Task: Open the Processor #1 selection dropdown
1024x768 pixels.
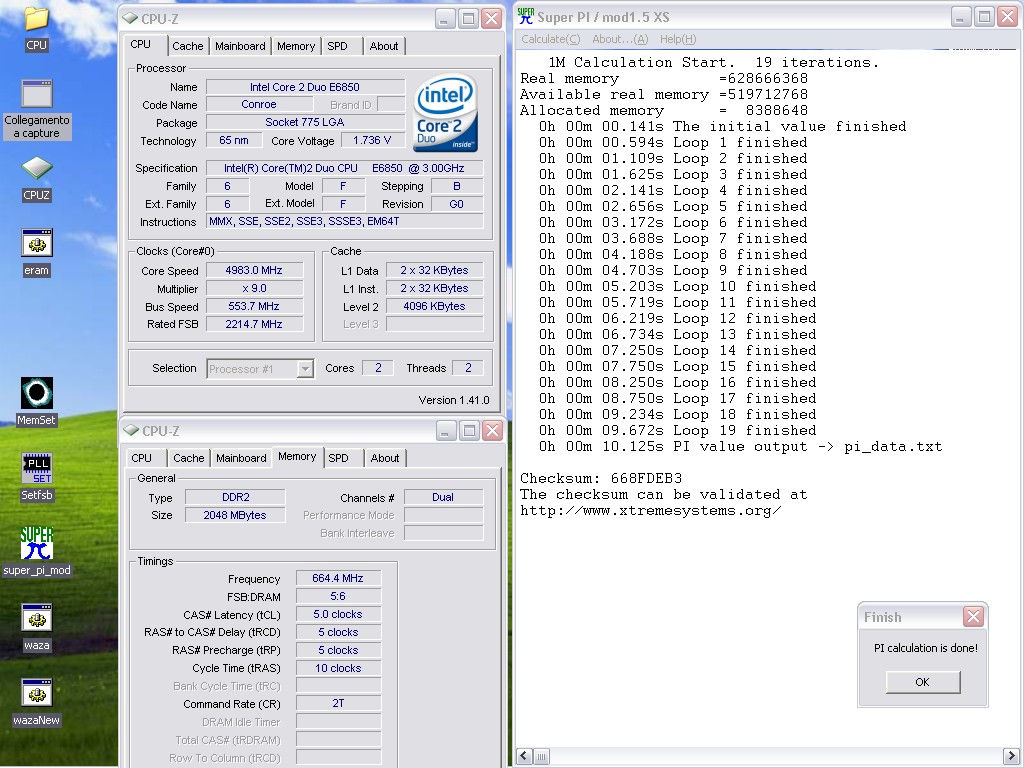Action: [305, 369]
